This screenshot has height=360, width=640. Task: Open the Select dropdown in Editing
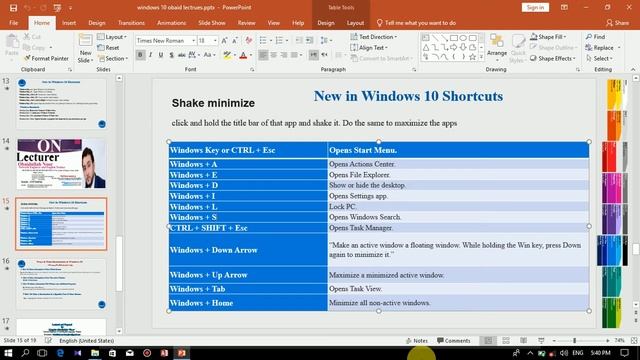[x=599, y=58]
